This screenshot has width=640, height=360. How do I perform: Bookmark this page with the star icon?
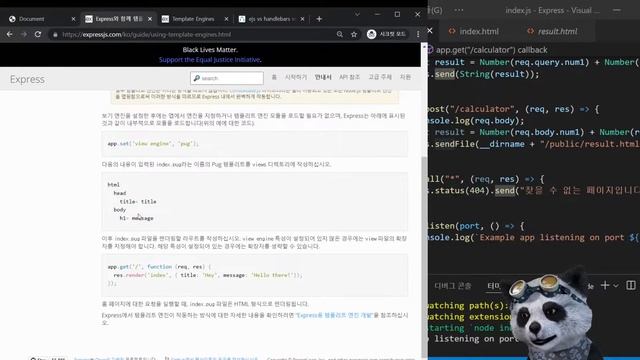coord(354,34)
